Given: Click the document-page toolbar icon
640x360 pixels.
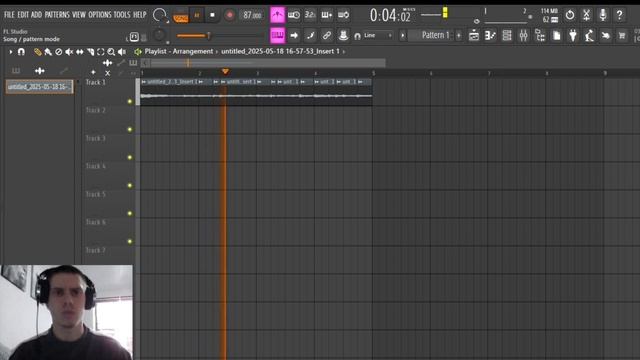Looking at the screenshot, I should (x=556, y=36).
